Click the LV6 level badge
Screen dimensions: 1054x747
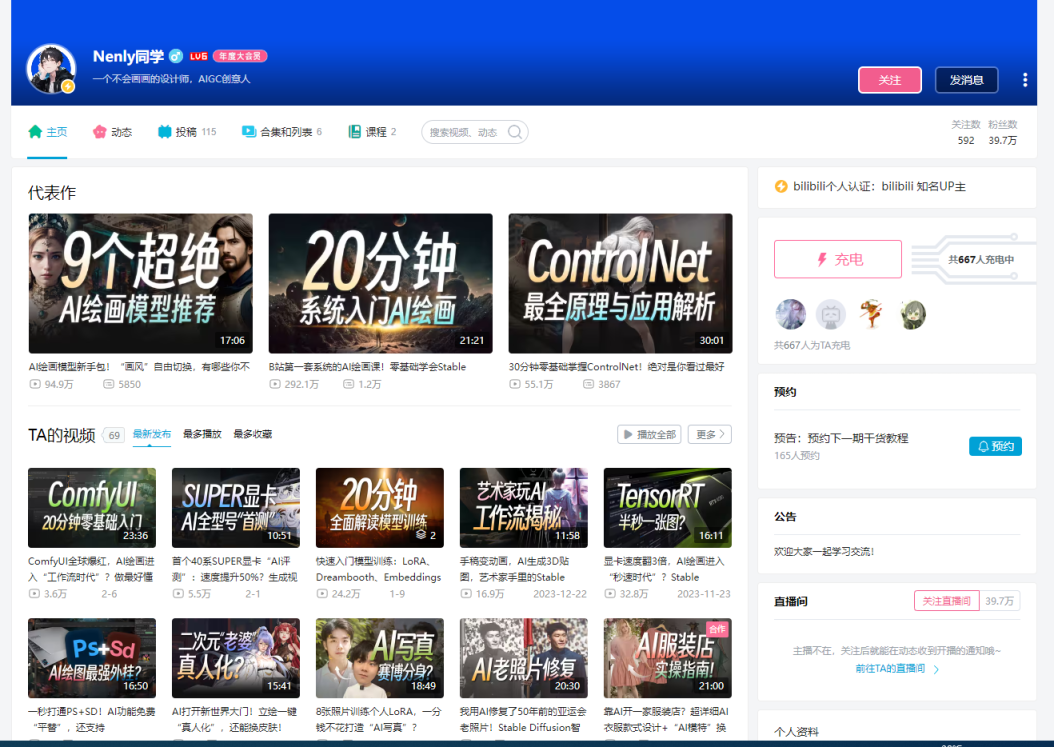198,56
